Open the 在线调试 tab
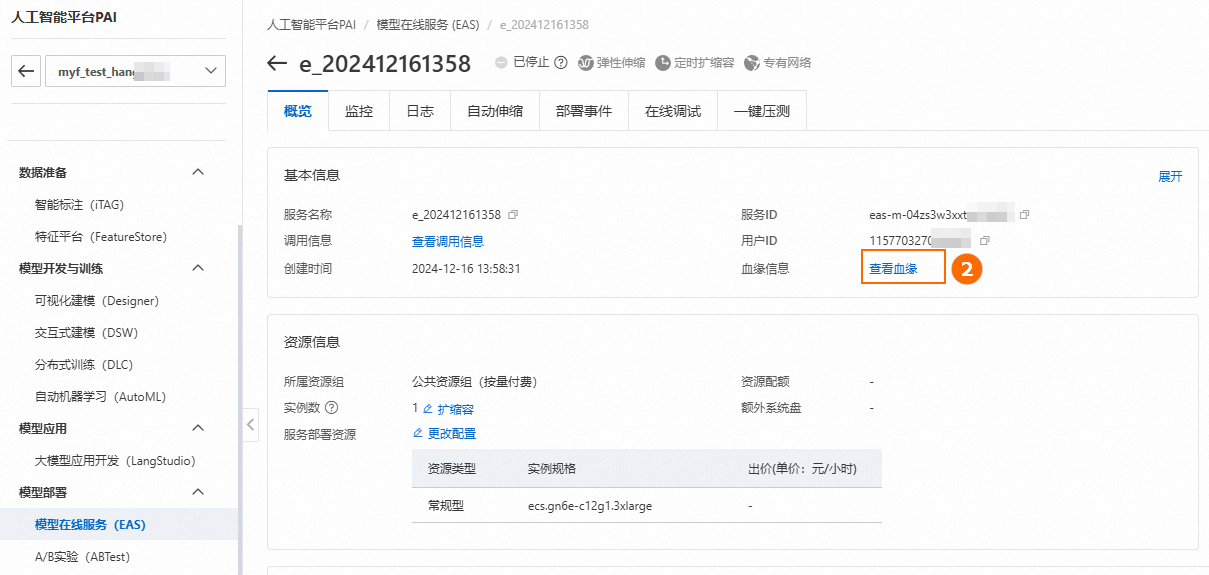Screen dimensions: 1209x575 click(x=673, y=111)
